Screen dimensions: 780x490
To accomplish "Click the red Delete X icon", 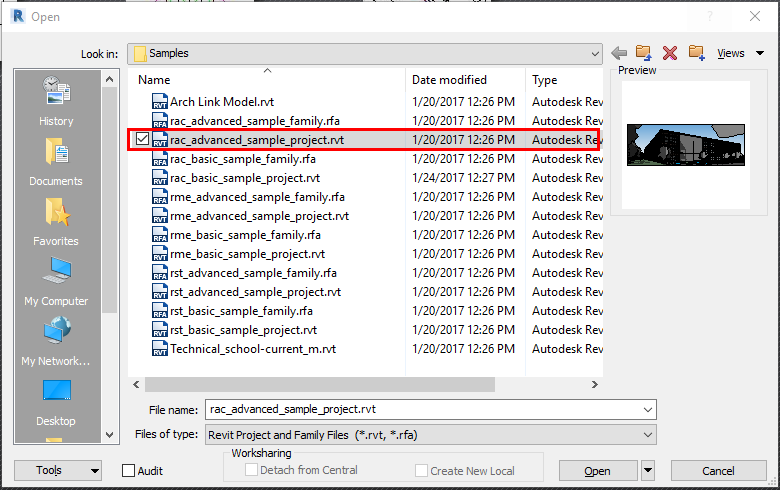I will 670,53.
